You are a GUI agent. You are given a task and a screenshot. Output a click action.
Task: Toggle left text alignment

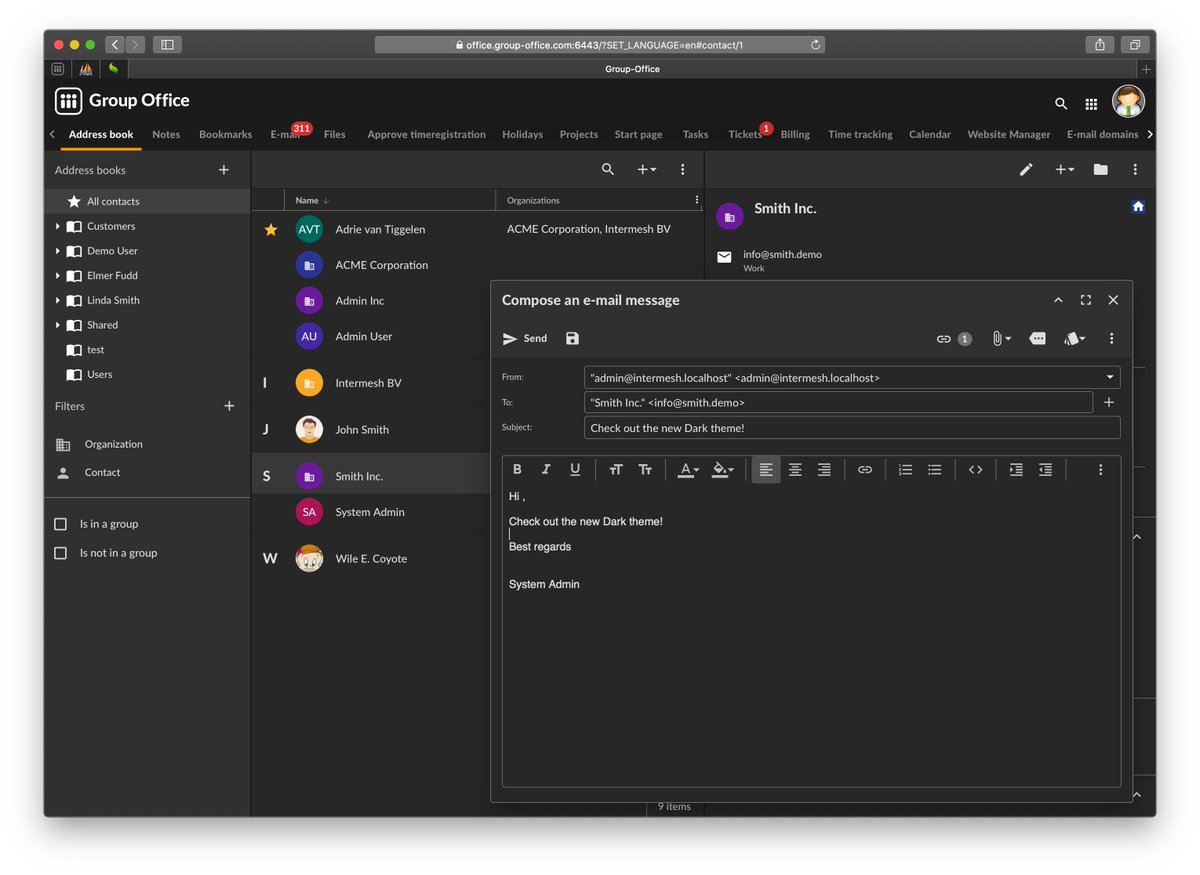[766, 470]
